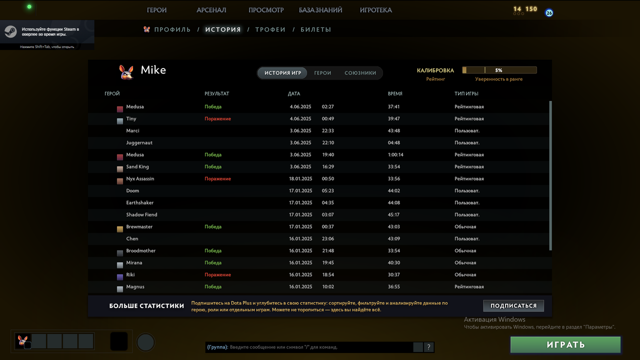Open the Арсенал top menu
This screenshot has width=640, height=360.
(x=211, y=10)
